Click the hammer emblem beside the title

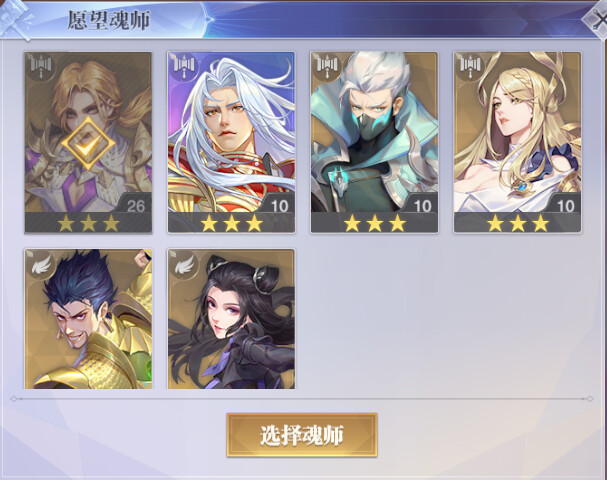tap(15, 19)
